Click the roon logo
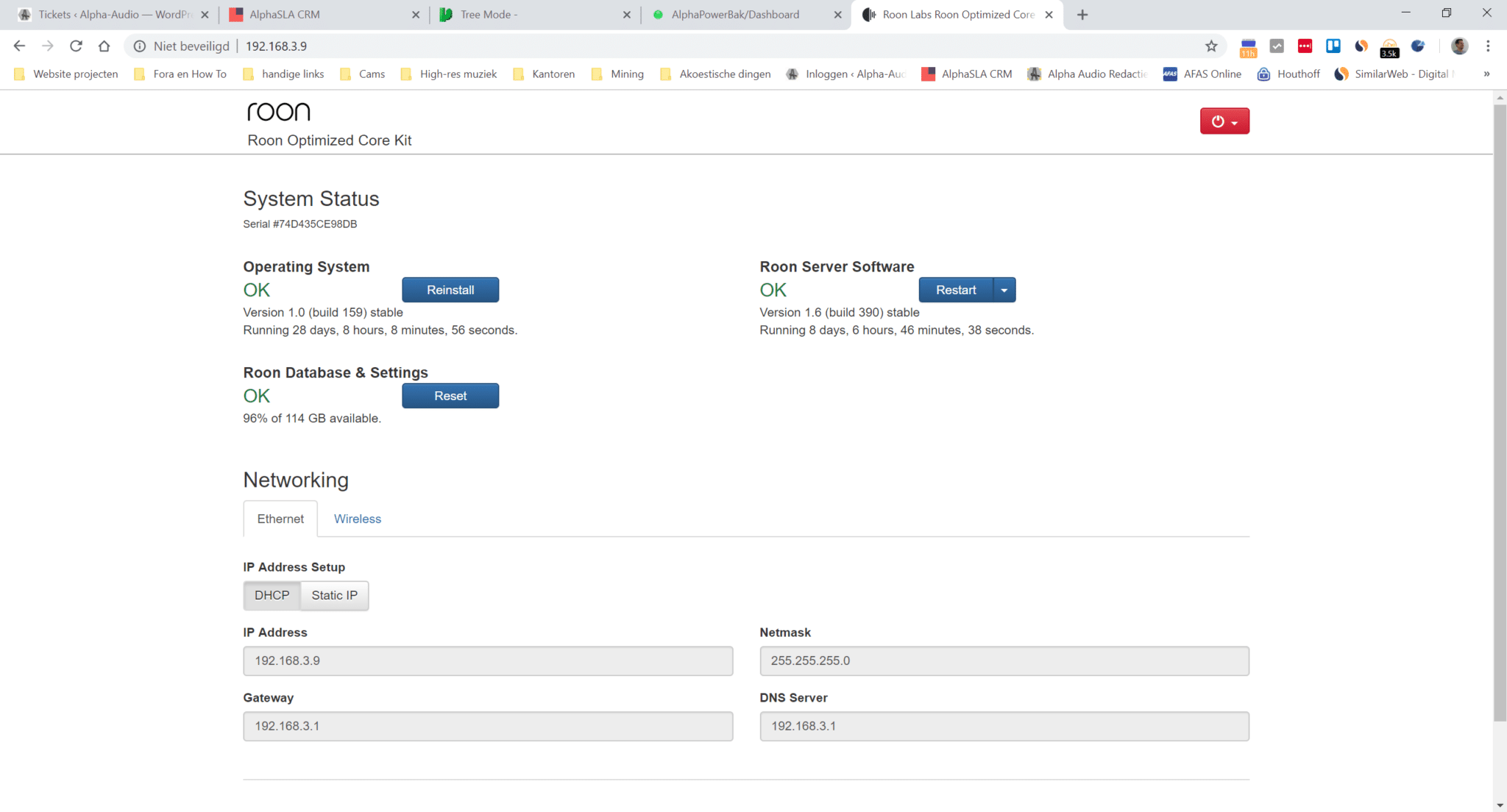 pos(279,111)
